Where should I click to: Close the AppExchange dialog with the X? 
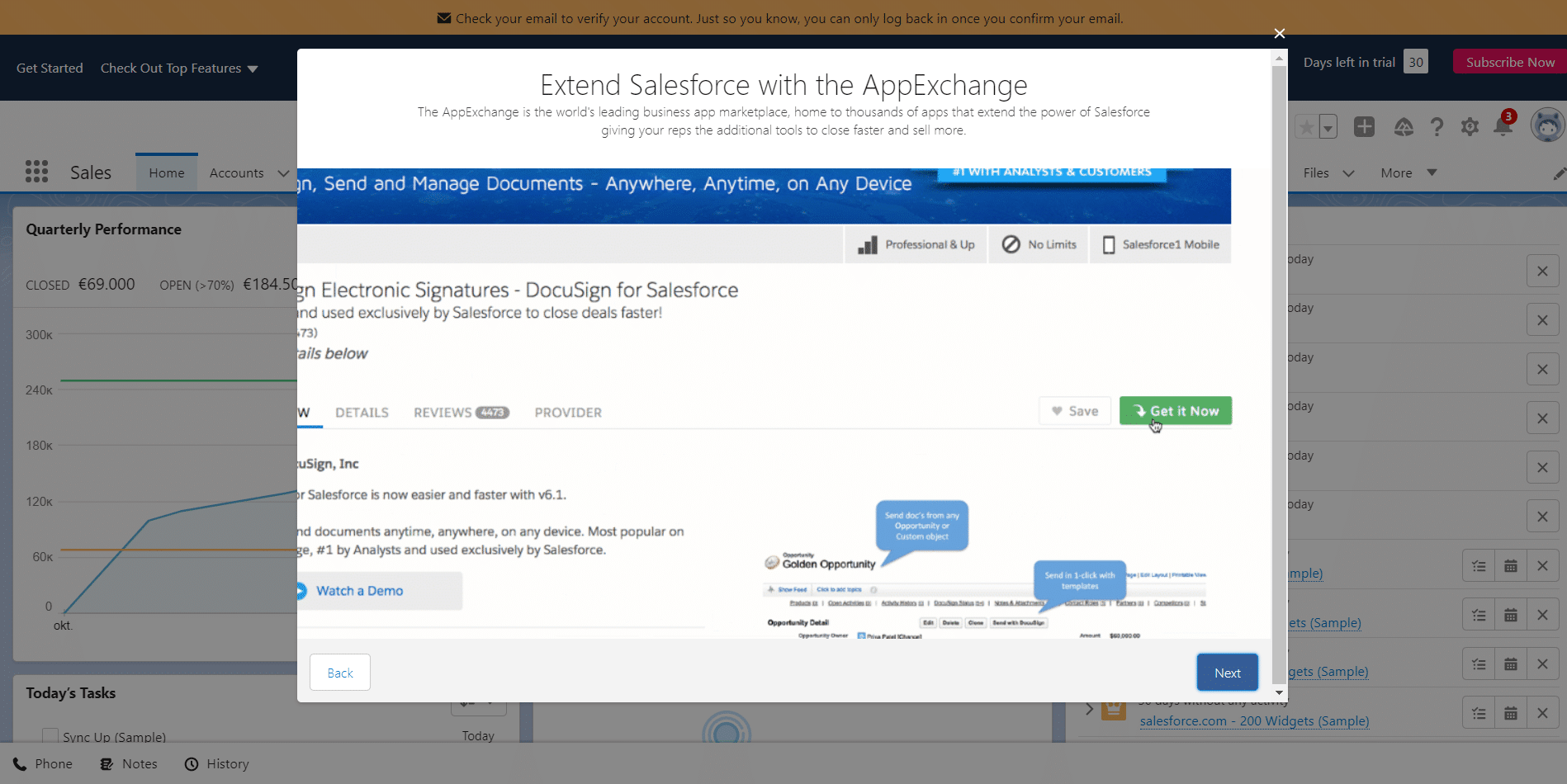(x=1279, y=33)
